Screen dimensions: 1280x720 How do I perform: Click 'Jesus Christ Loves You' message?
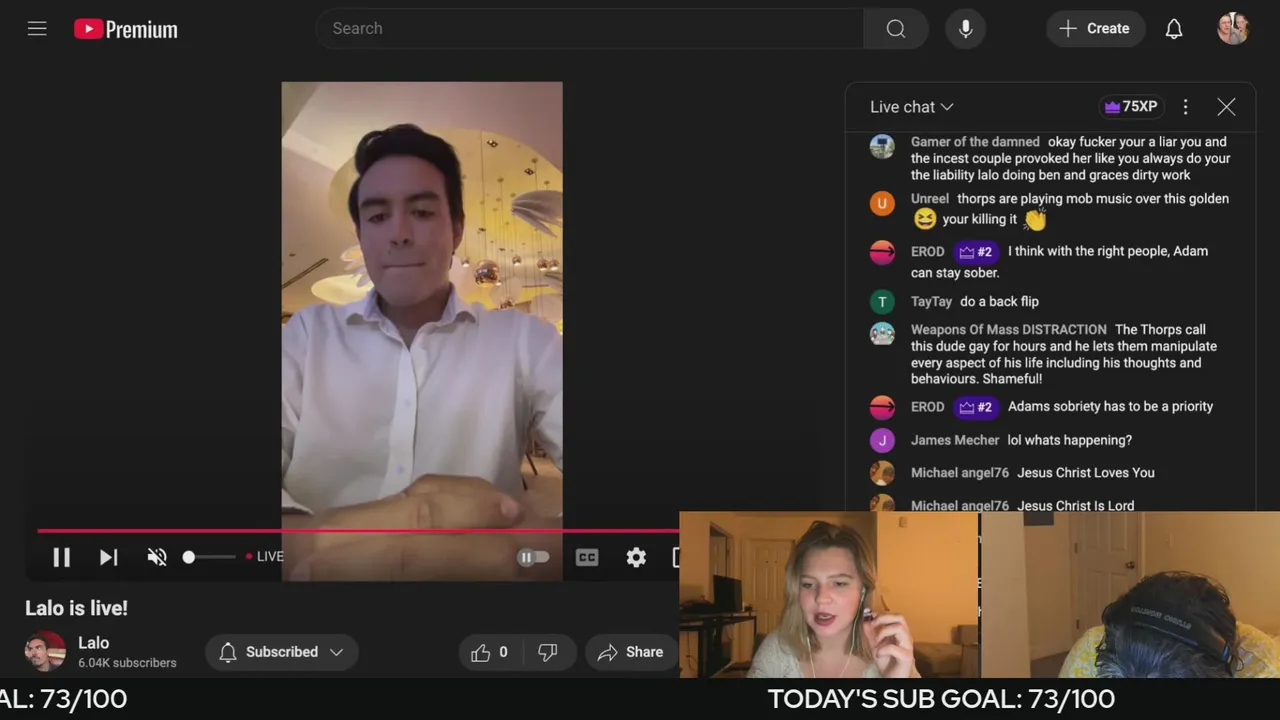pyautogui.click(x=1086, y=473)
